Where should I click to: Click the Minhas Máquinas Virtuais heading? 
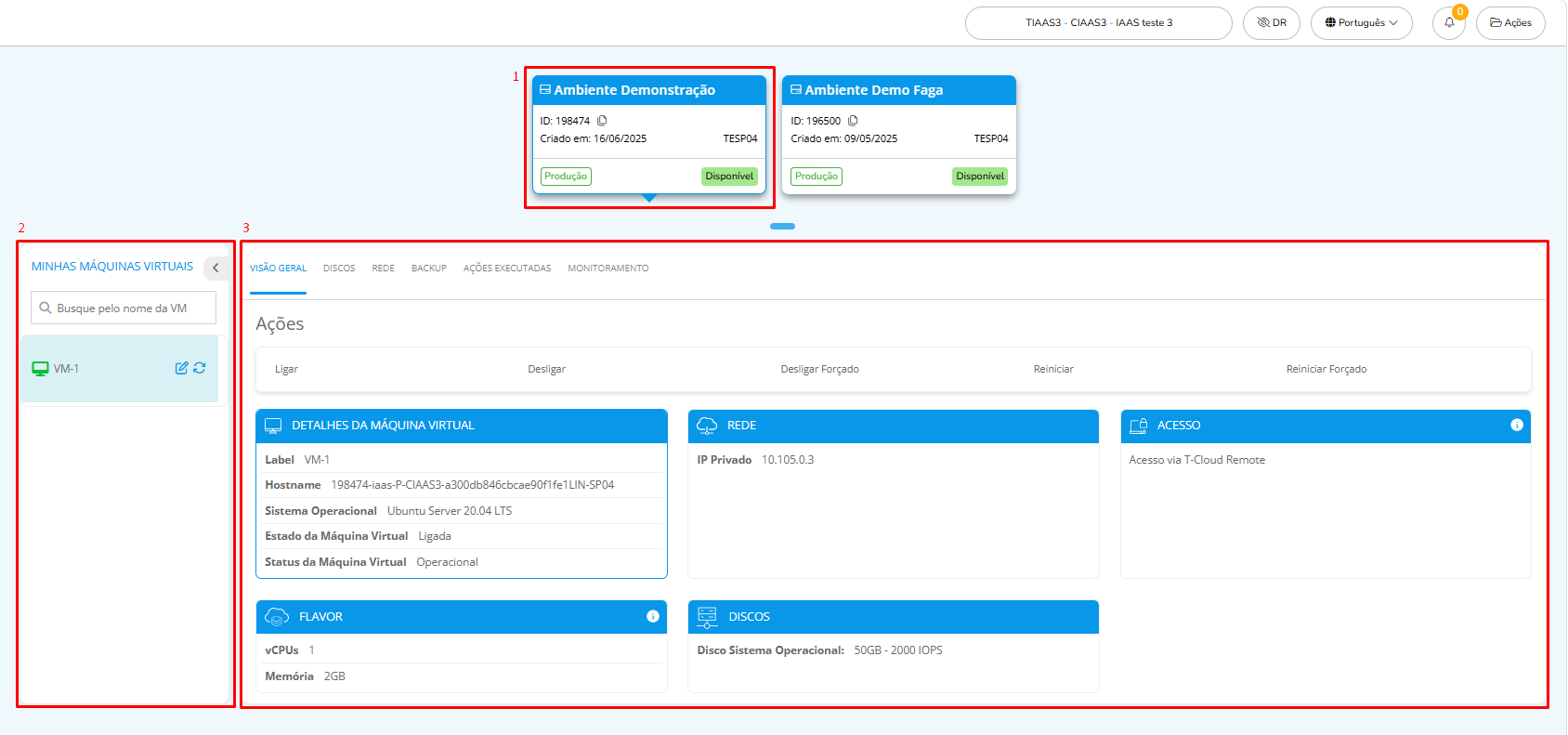pyautogui.click(x=112, y=267)
